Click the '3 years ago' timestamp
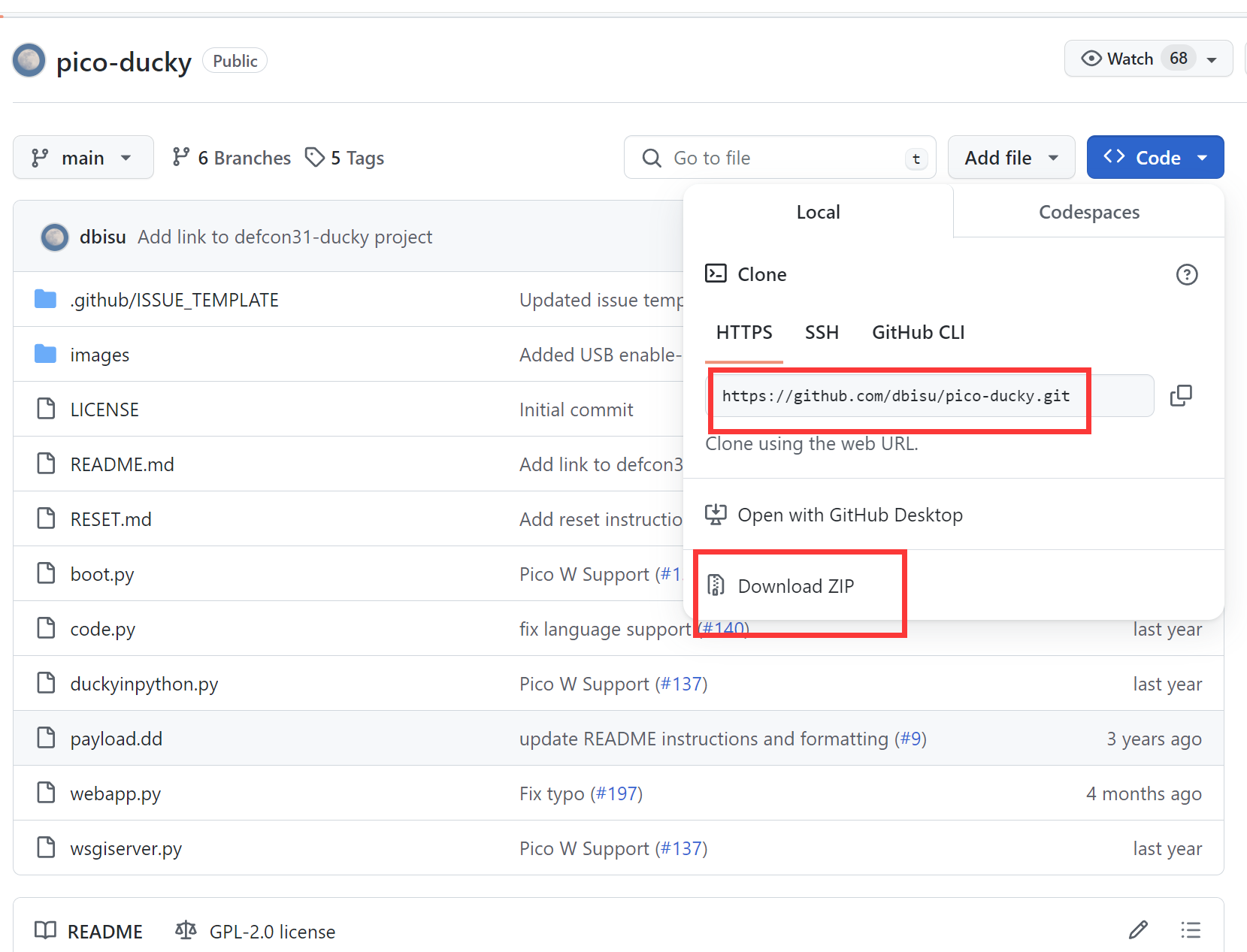Viewport: 1247px width, 952px height. pos(1155,739)
